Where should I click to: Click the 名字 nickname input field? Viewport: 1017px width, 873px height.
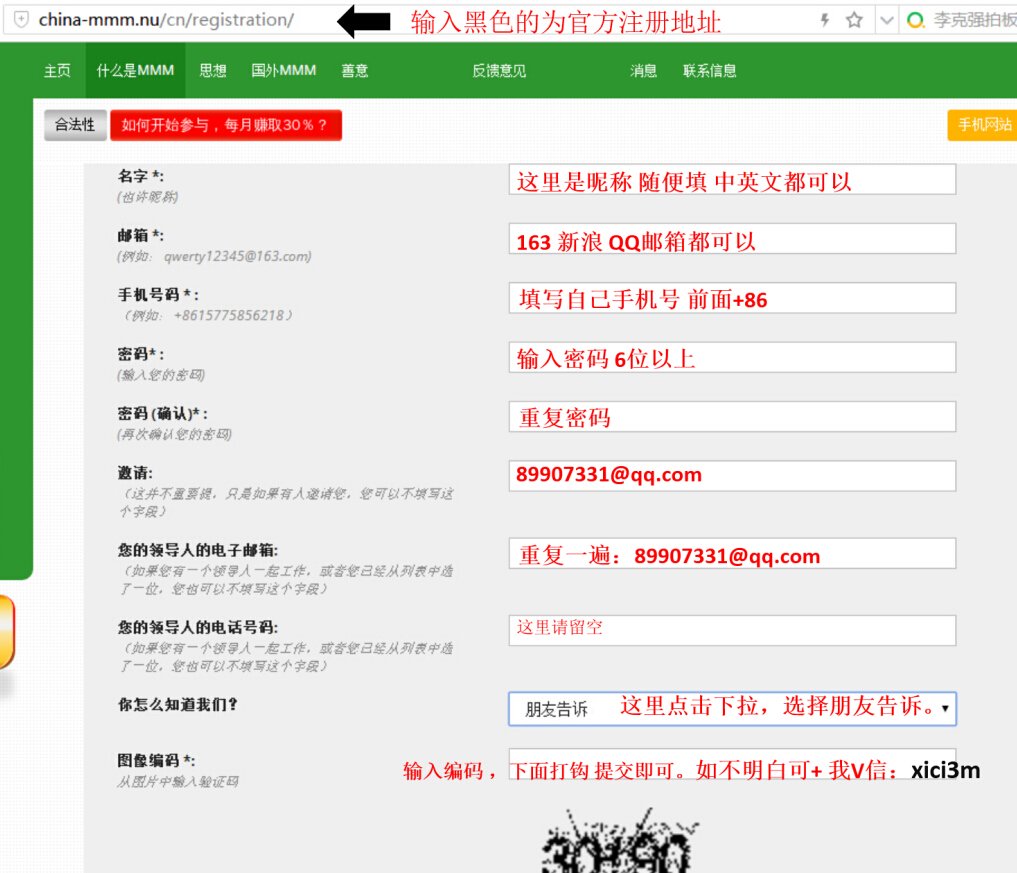click(x=733, y=178)
